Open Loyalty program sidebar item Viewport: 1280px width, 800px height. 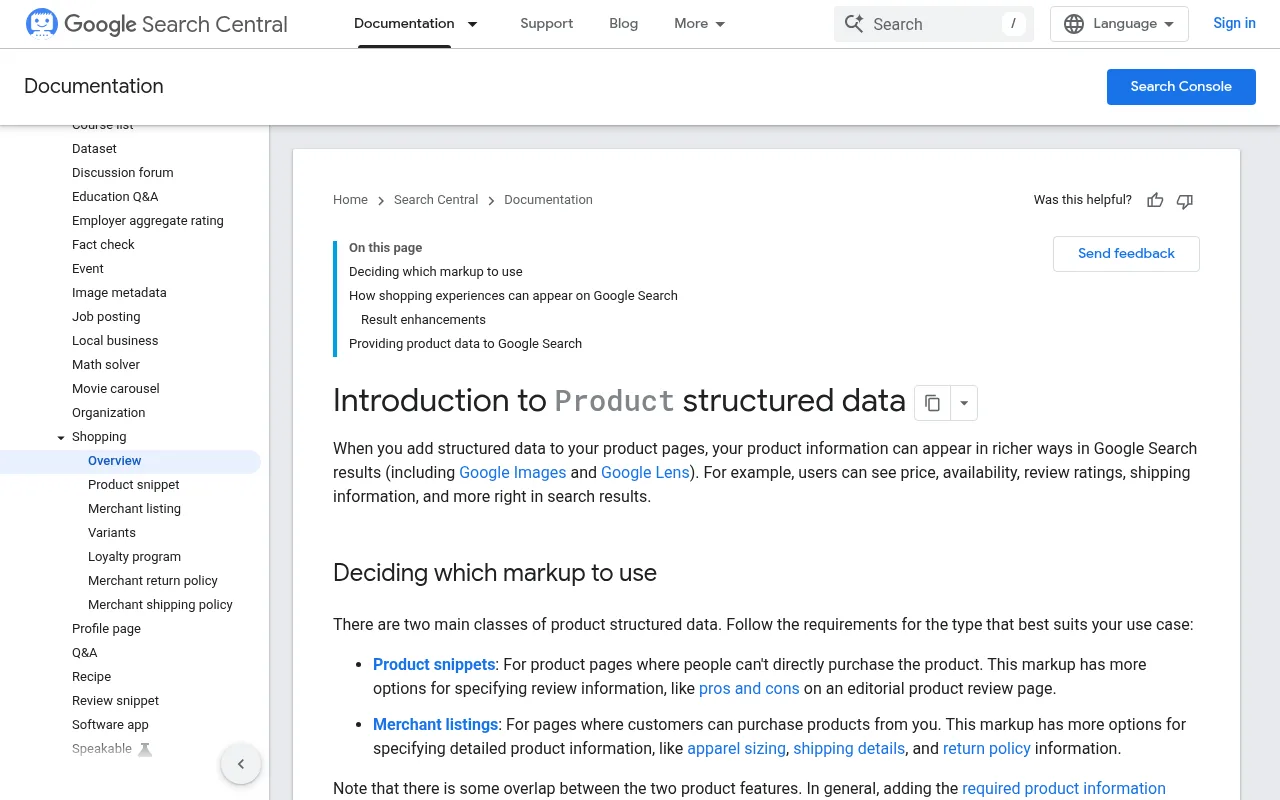134,557
